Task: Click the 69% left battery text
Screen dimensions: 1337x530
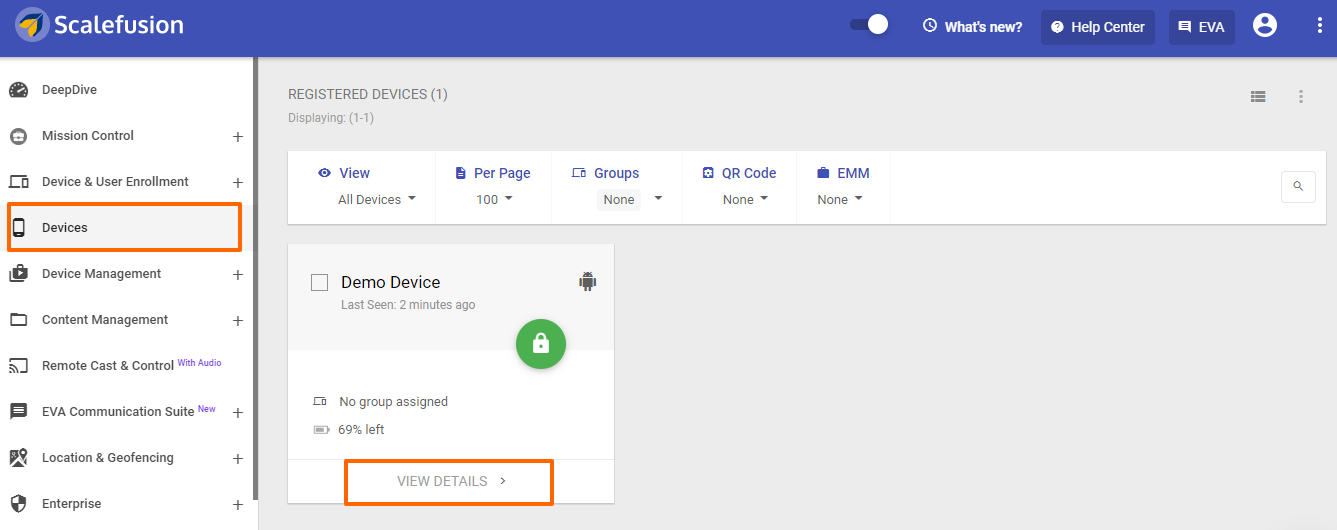Action: pyautogui.click(x=361, y=430)
